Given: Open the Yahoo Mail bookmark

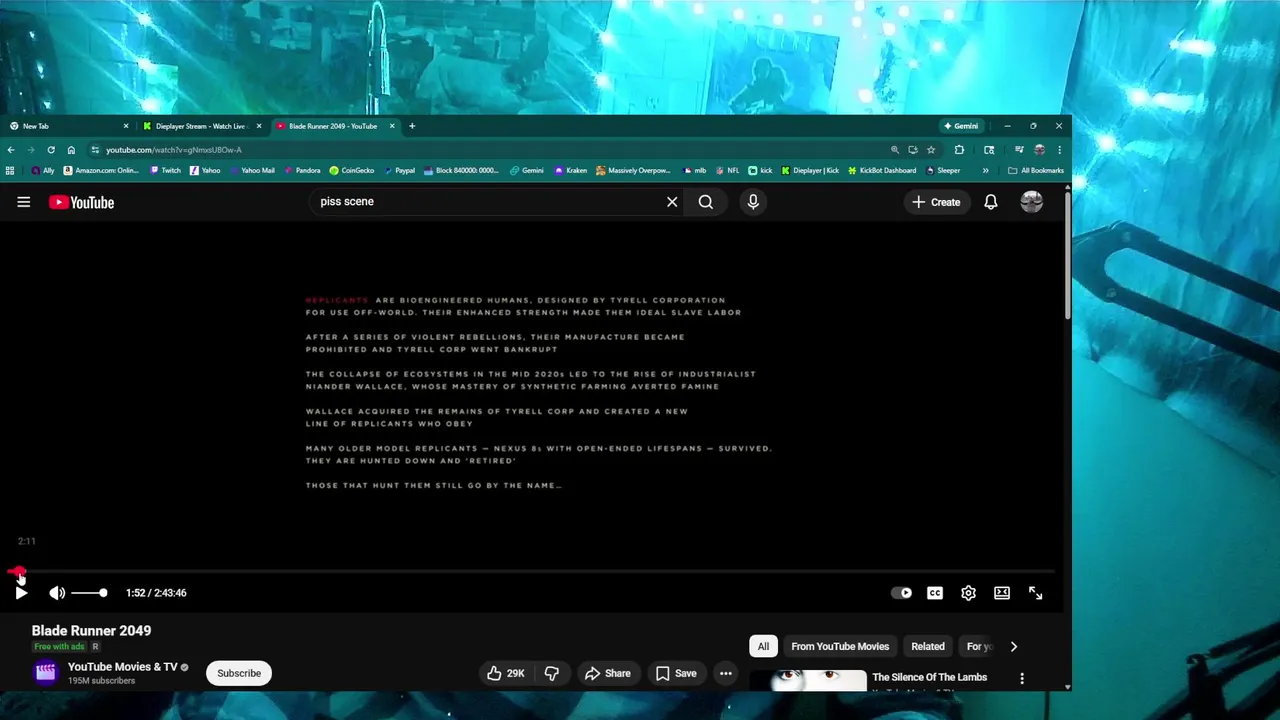Looking at the screenshot, I should click(251, 171).
